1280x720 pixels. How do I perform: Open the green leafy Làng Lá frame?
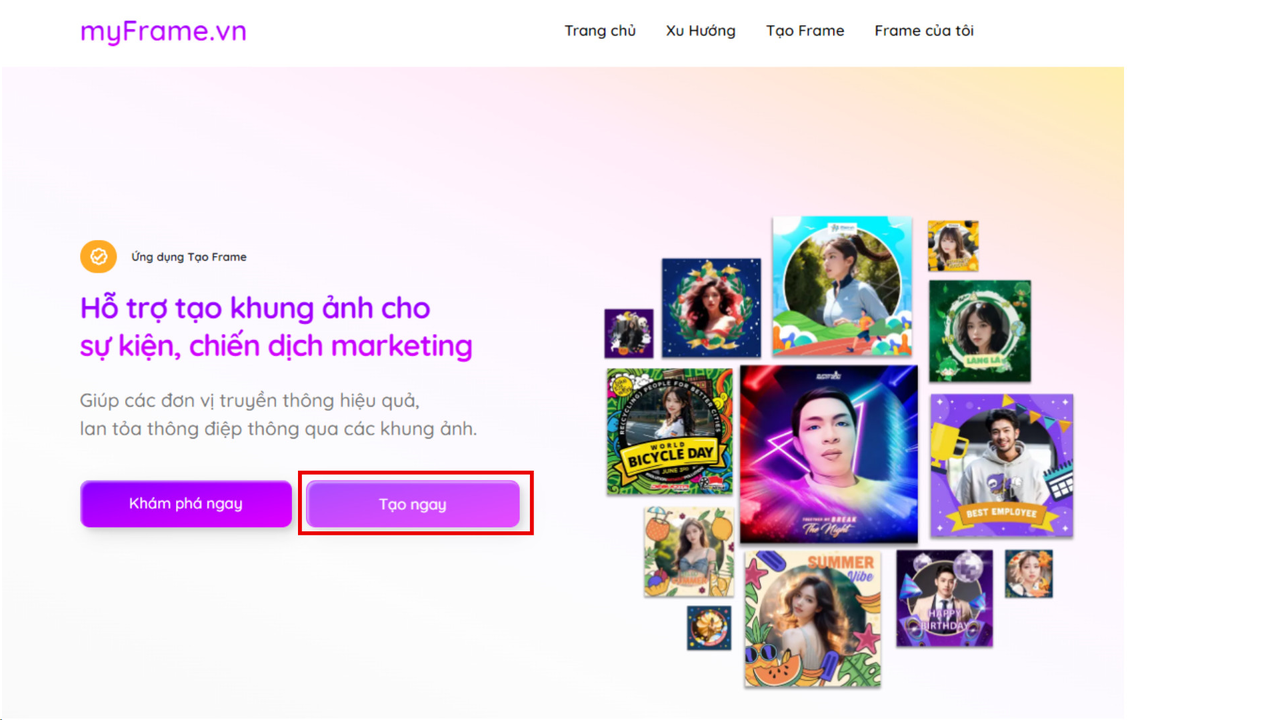[x=980, y=331]
